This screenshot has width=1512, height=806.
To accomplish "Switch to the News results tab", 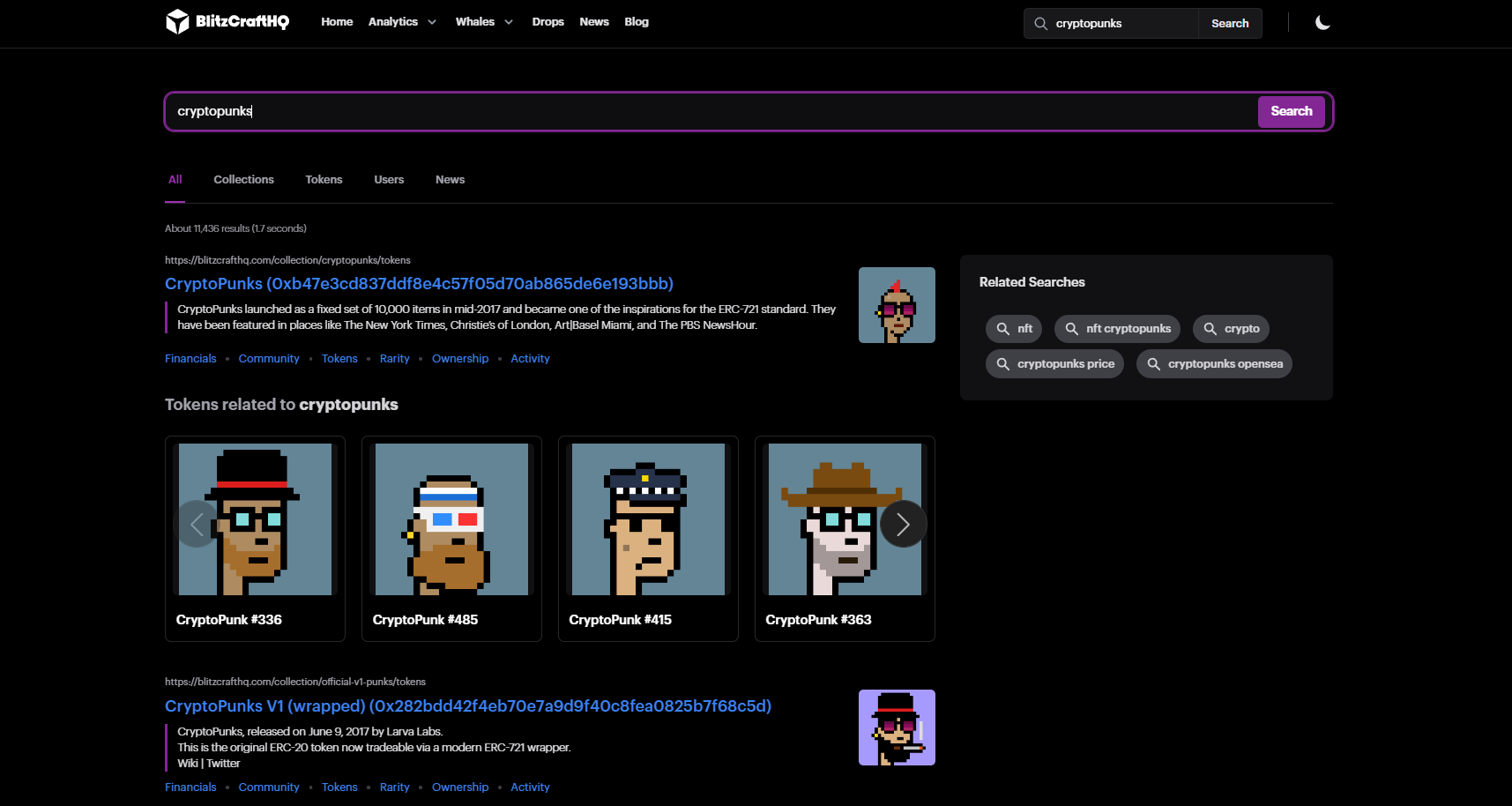I will [x=450, y=180].
